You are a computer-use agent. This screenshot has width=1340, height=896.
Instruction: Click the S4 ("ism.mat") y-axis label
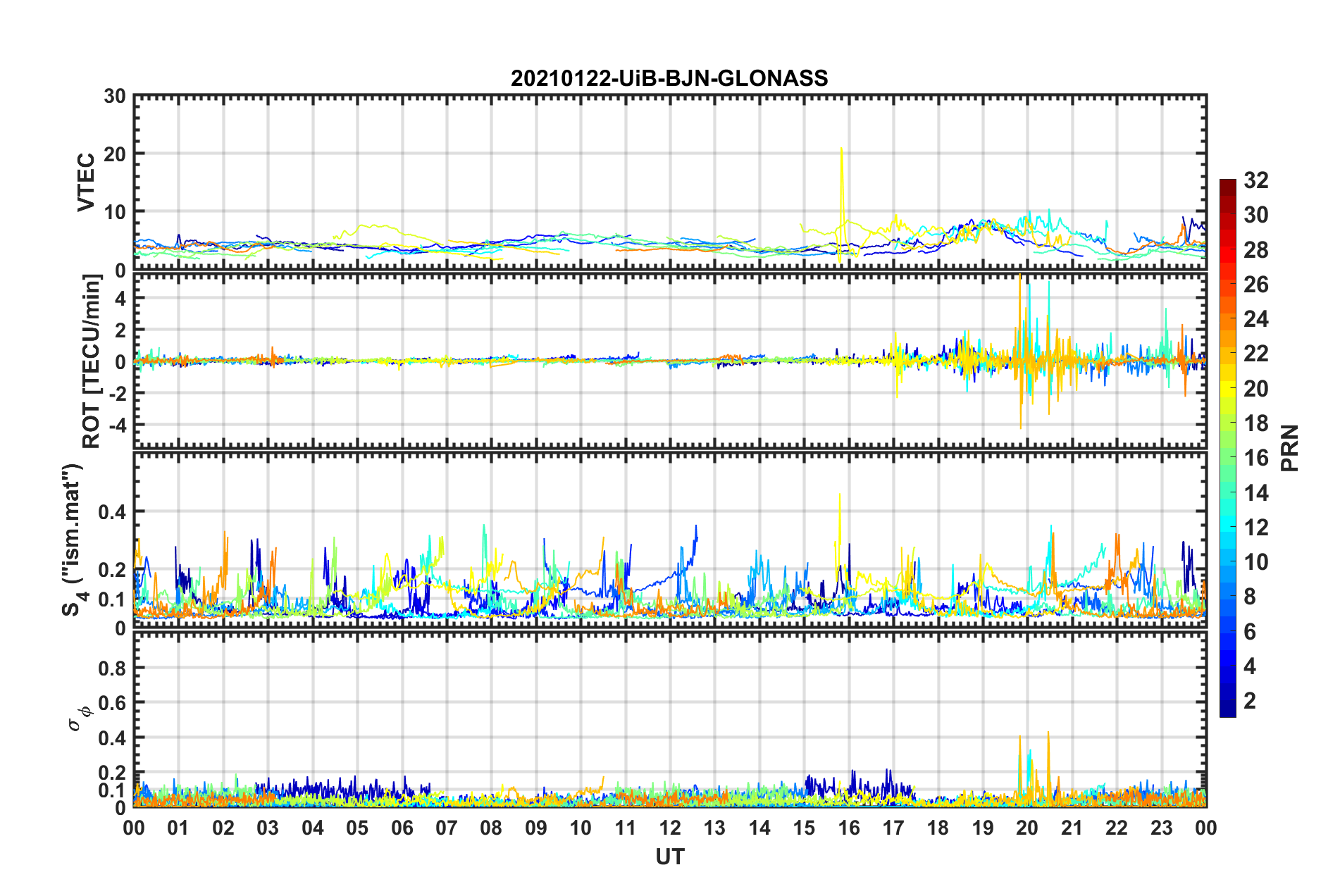[x=73, y=540]
